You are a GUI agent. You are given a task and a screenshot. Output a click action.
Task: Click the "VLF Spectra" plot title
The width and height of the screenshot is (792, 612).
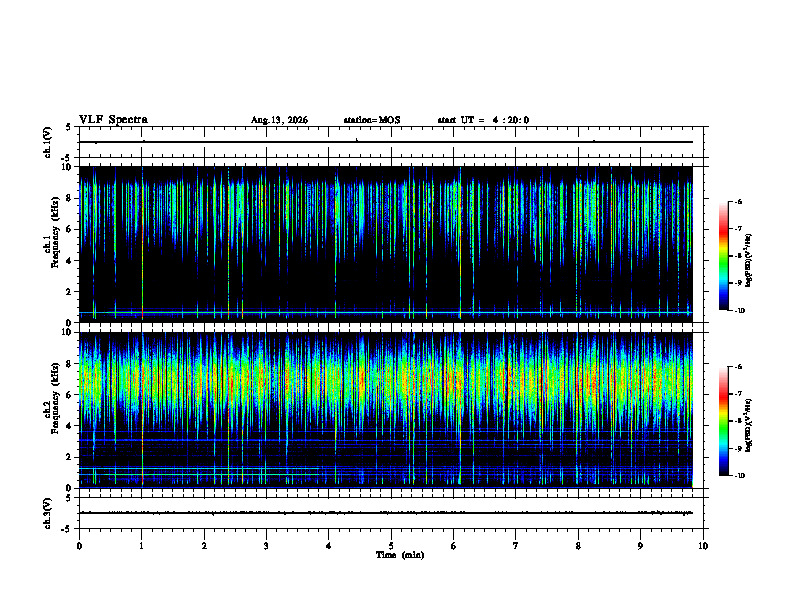click(113, 120)
